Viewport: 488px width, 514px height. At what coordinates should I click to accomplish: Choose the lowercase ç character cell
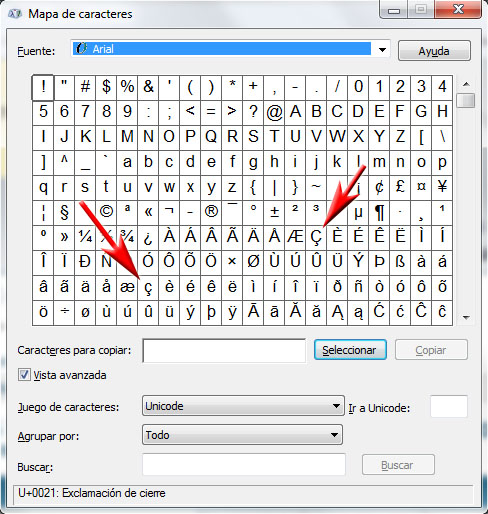(x=148, y=287)
